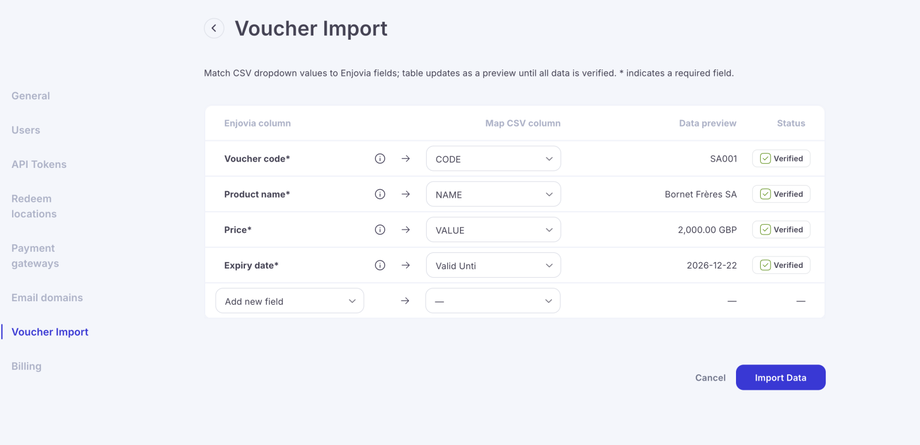Click the back arrow beside Voucher Import

(214, 28)
